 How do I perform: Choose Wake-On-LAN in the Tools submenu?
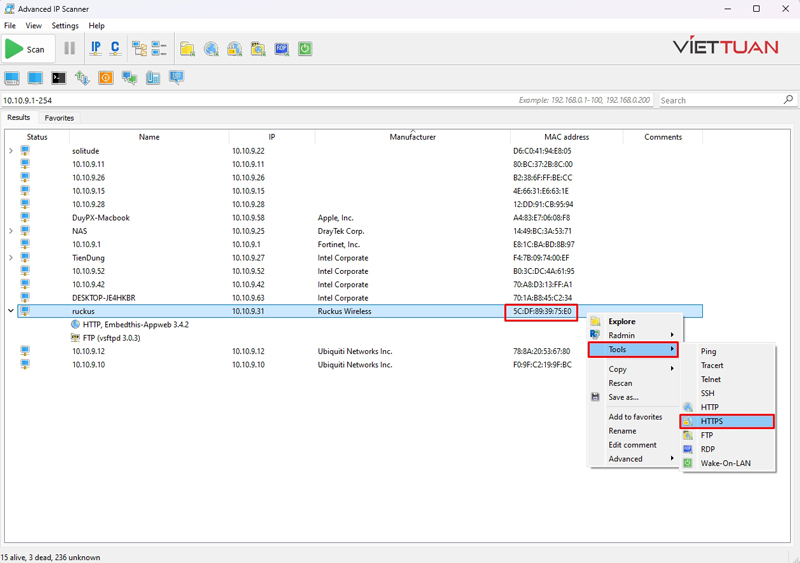tap(726, 464)
